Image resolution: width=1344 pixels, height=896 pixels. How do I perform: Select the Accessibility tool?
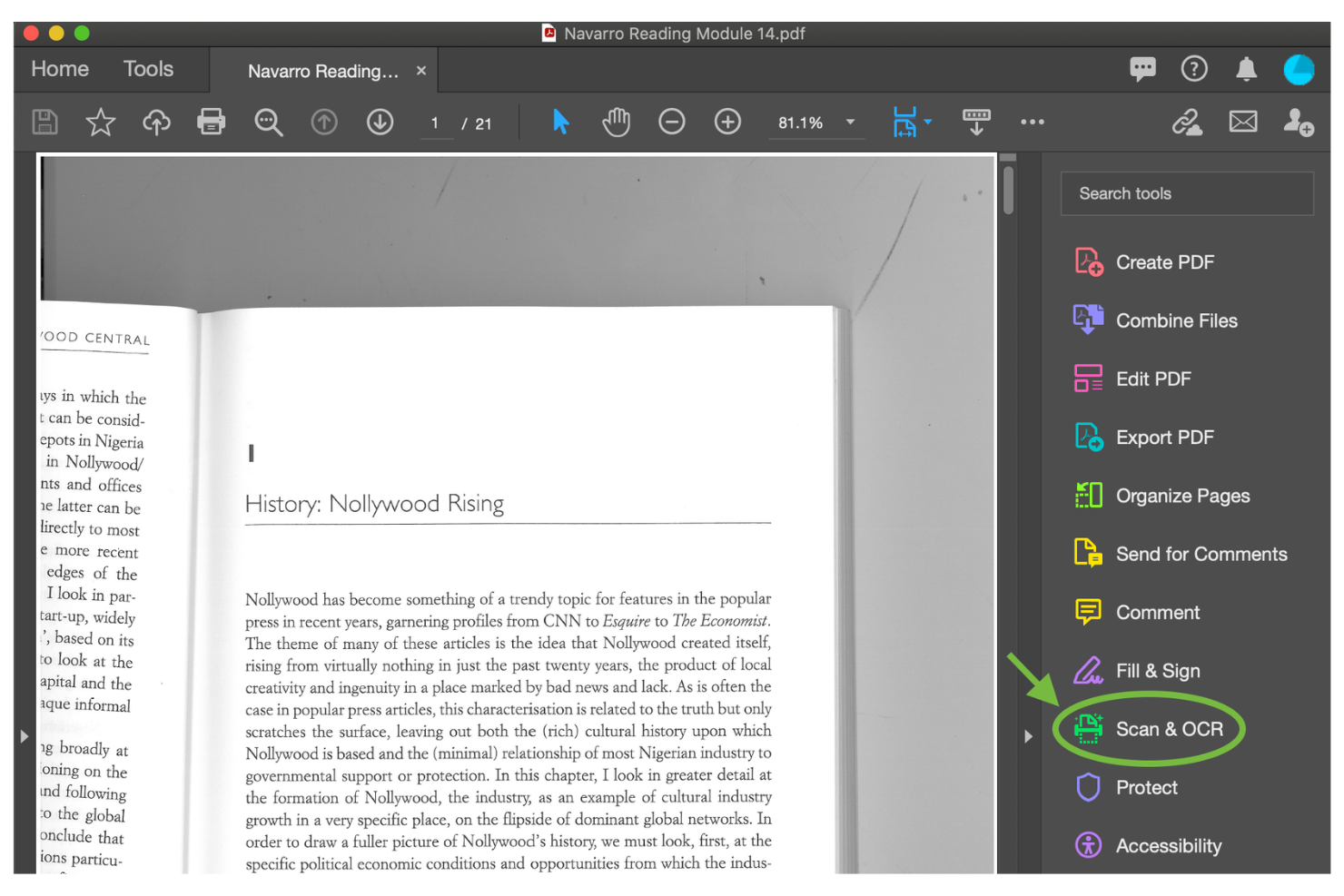(x=1169, y=845)
